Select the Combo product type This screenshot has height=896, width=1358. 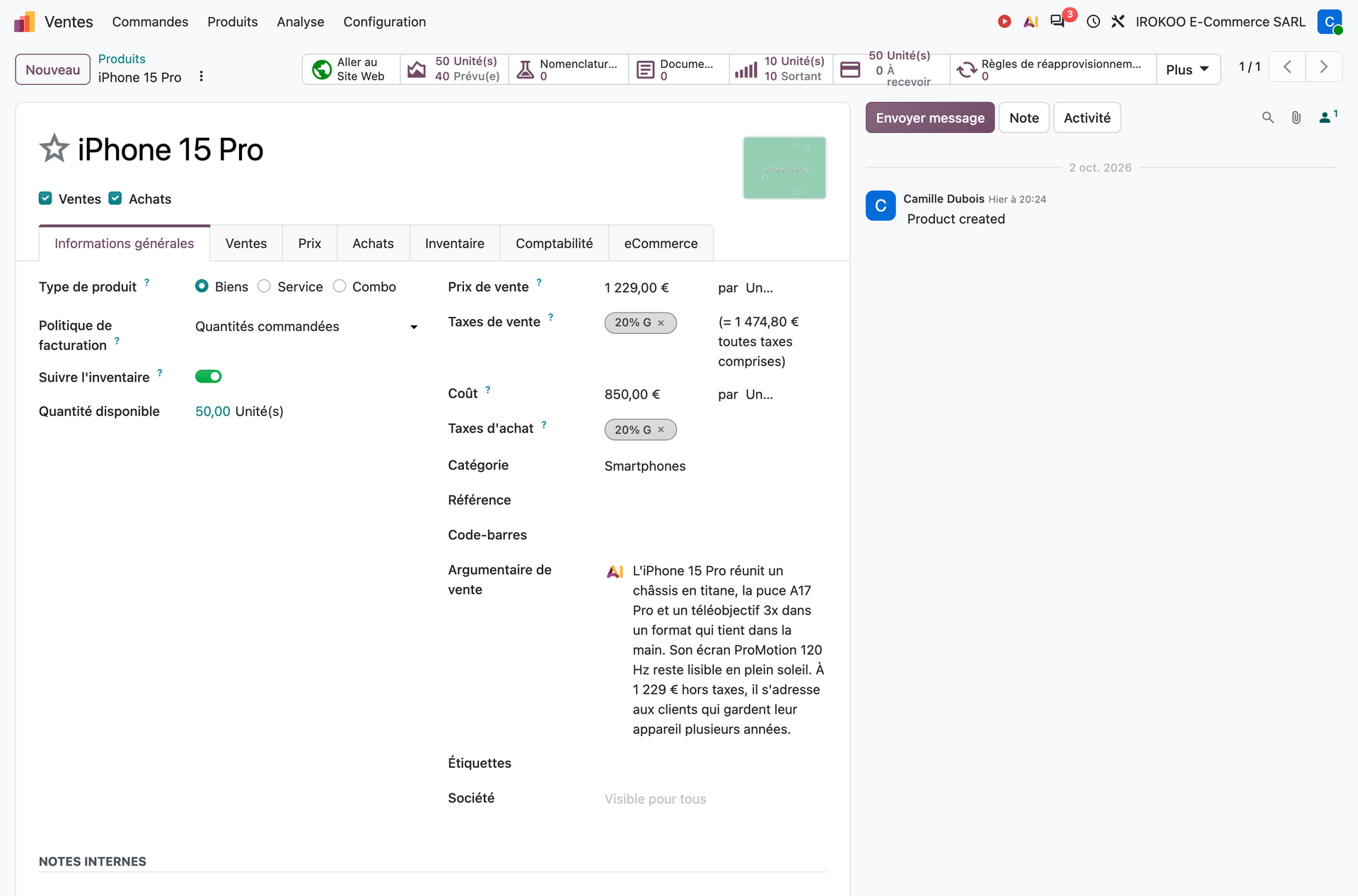[x=339, y=286]
